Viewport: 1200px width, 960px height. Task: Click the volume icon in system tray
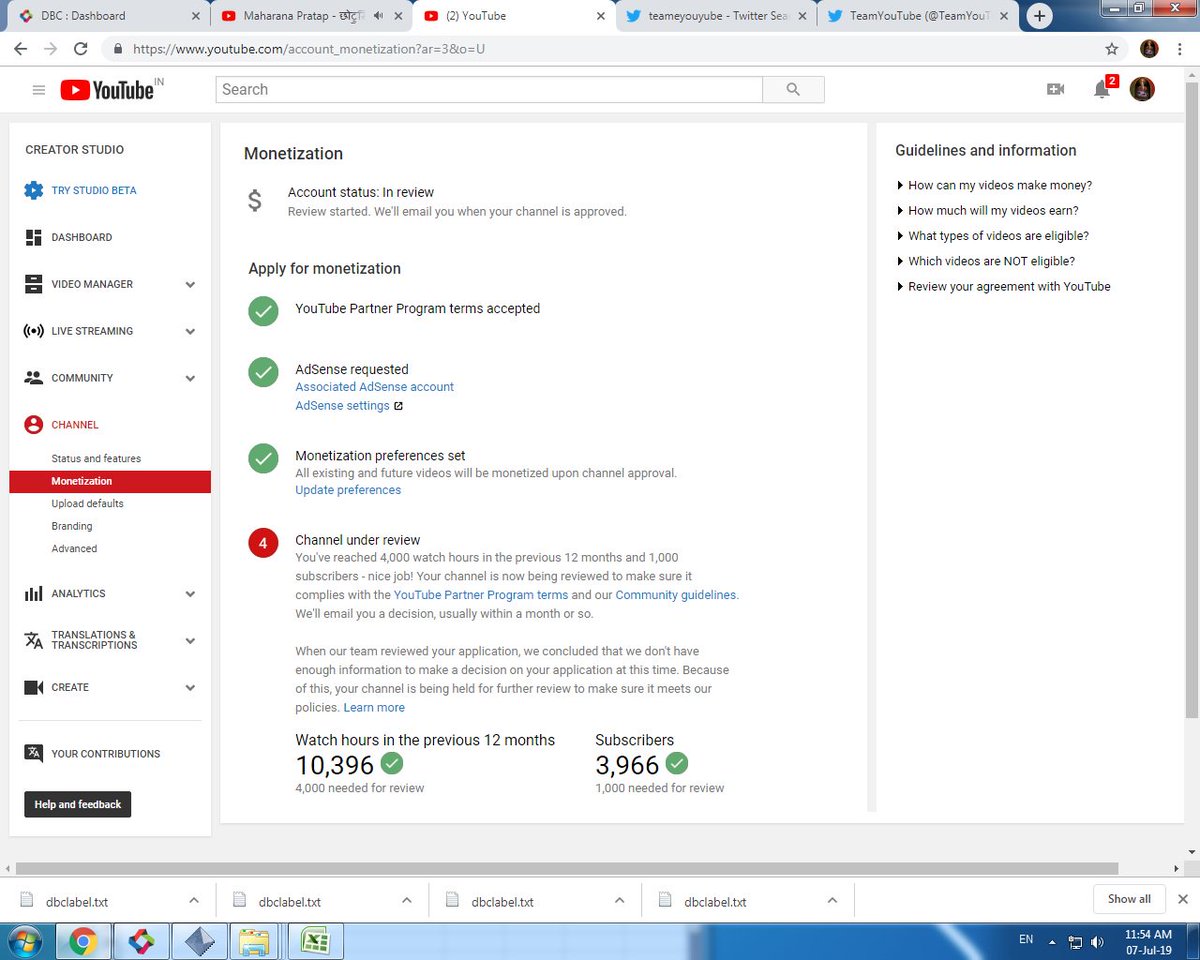(x=1098, y=941)
